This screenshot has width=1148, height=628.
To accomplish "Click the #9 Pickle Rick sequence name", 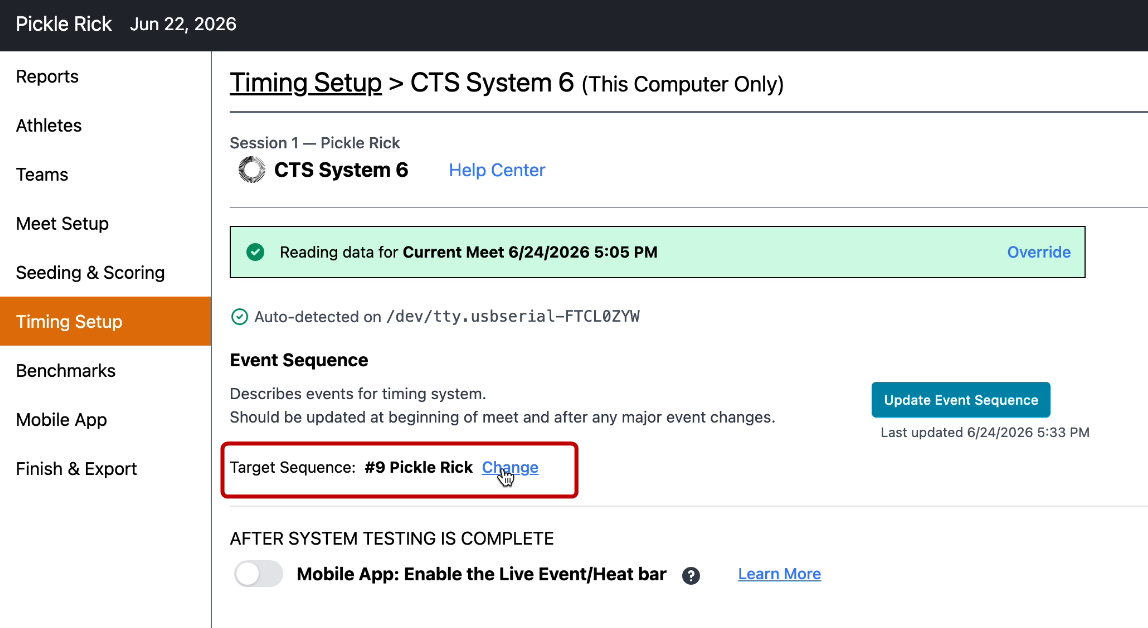I will [418, 467].
